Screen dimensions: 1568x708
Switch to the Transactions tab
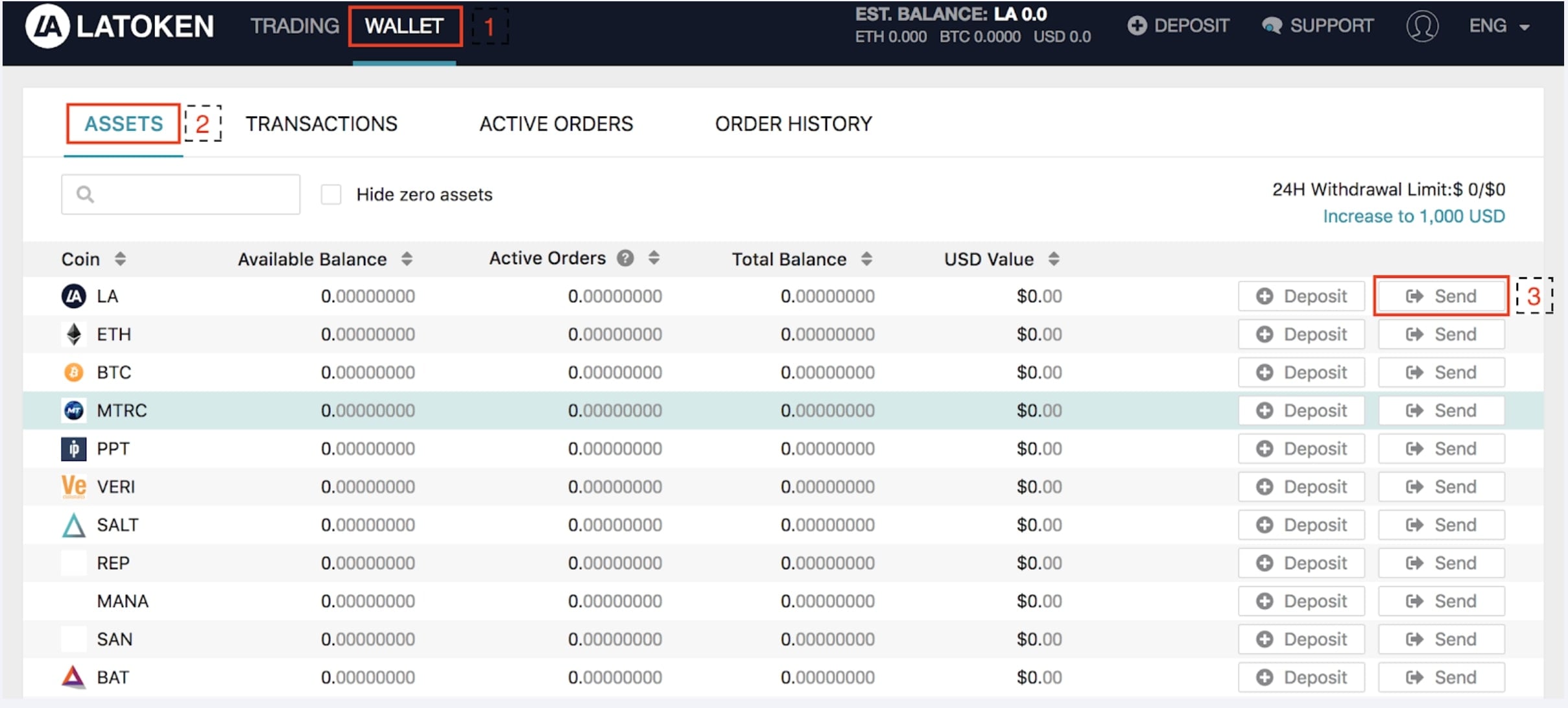click(x=321, y=123)
